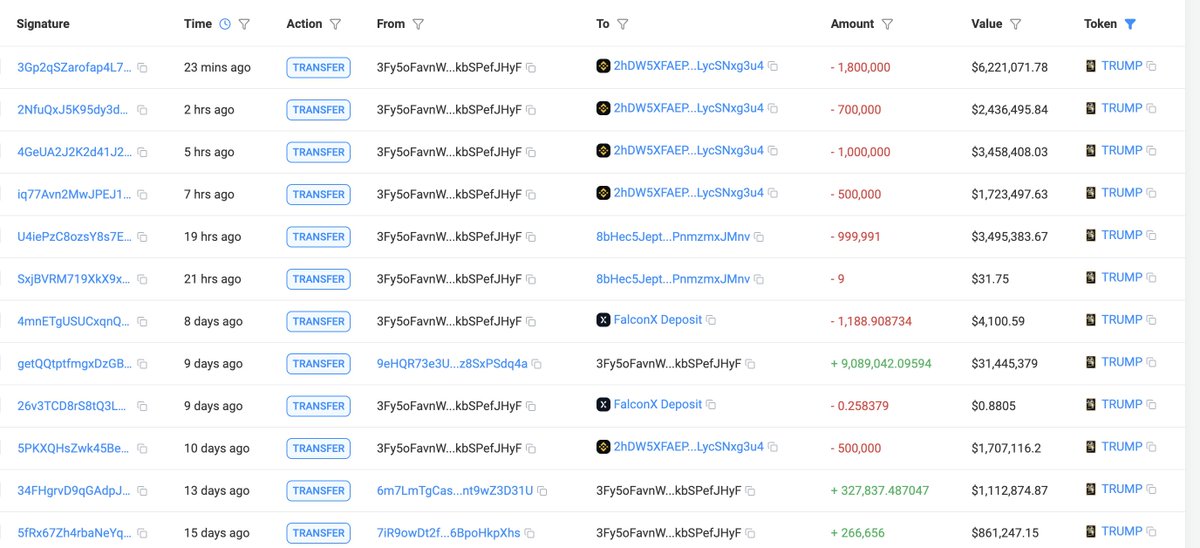Open sender address 9eHQR73e3U...z8SxPSdq4a
Screen dimensions: 1200x548
click(452, 364)
